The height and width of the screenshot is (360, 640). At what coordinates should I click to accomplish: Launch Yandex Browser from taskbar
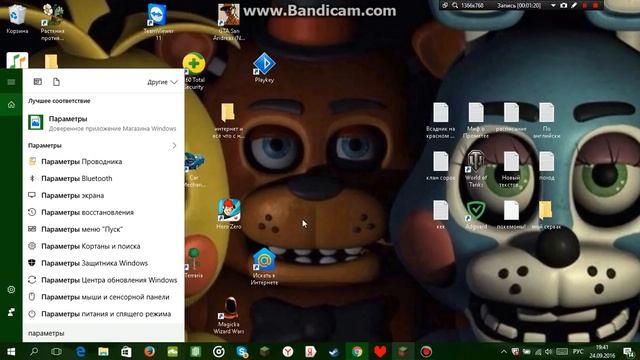[288, 351]
